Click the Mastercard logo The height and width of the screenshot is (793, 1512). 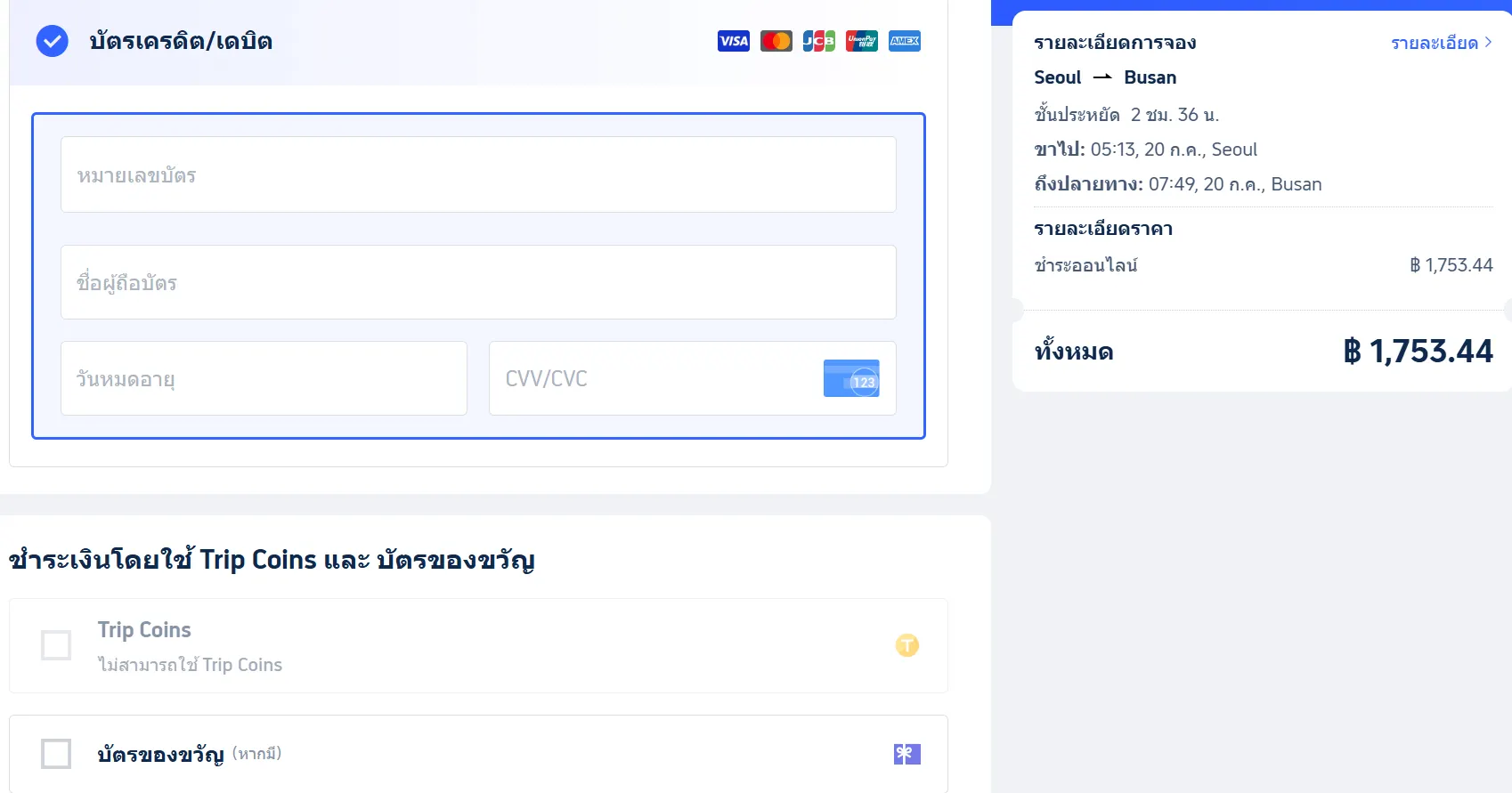click(x=776, y=41)
